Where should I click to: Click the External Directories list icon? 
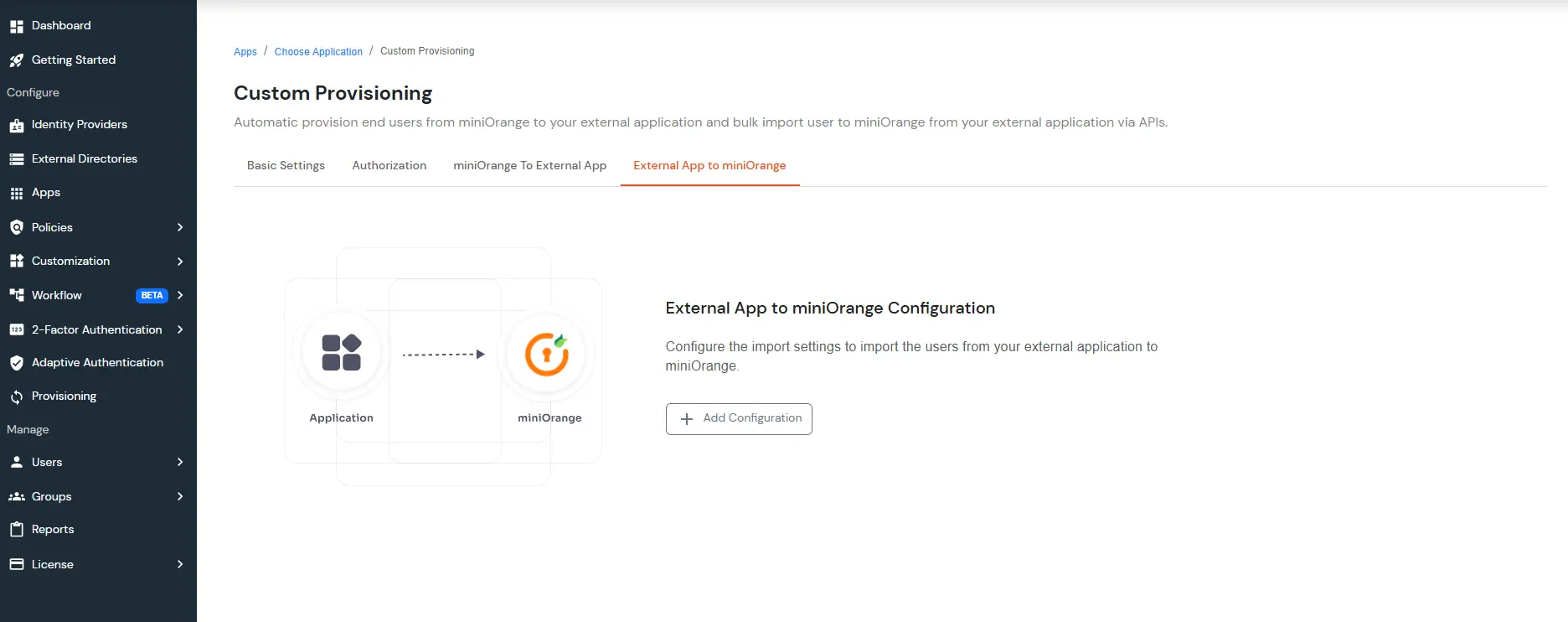pos(16,159)
